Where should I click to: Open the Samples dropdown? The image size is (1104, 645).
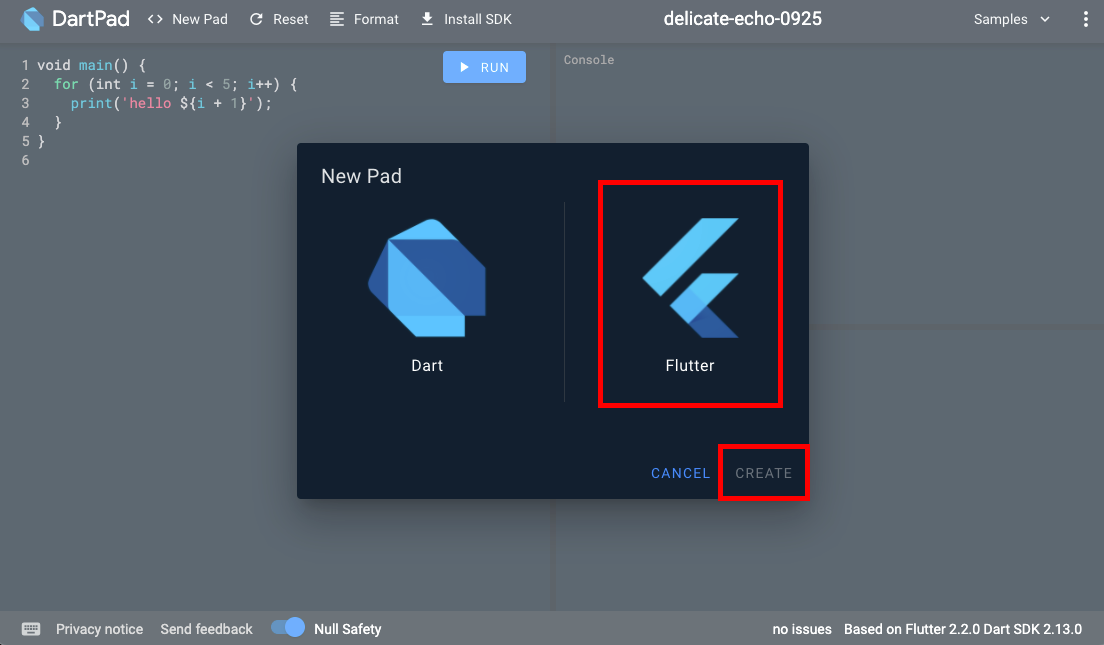[x=1012, y=19]
